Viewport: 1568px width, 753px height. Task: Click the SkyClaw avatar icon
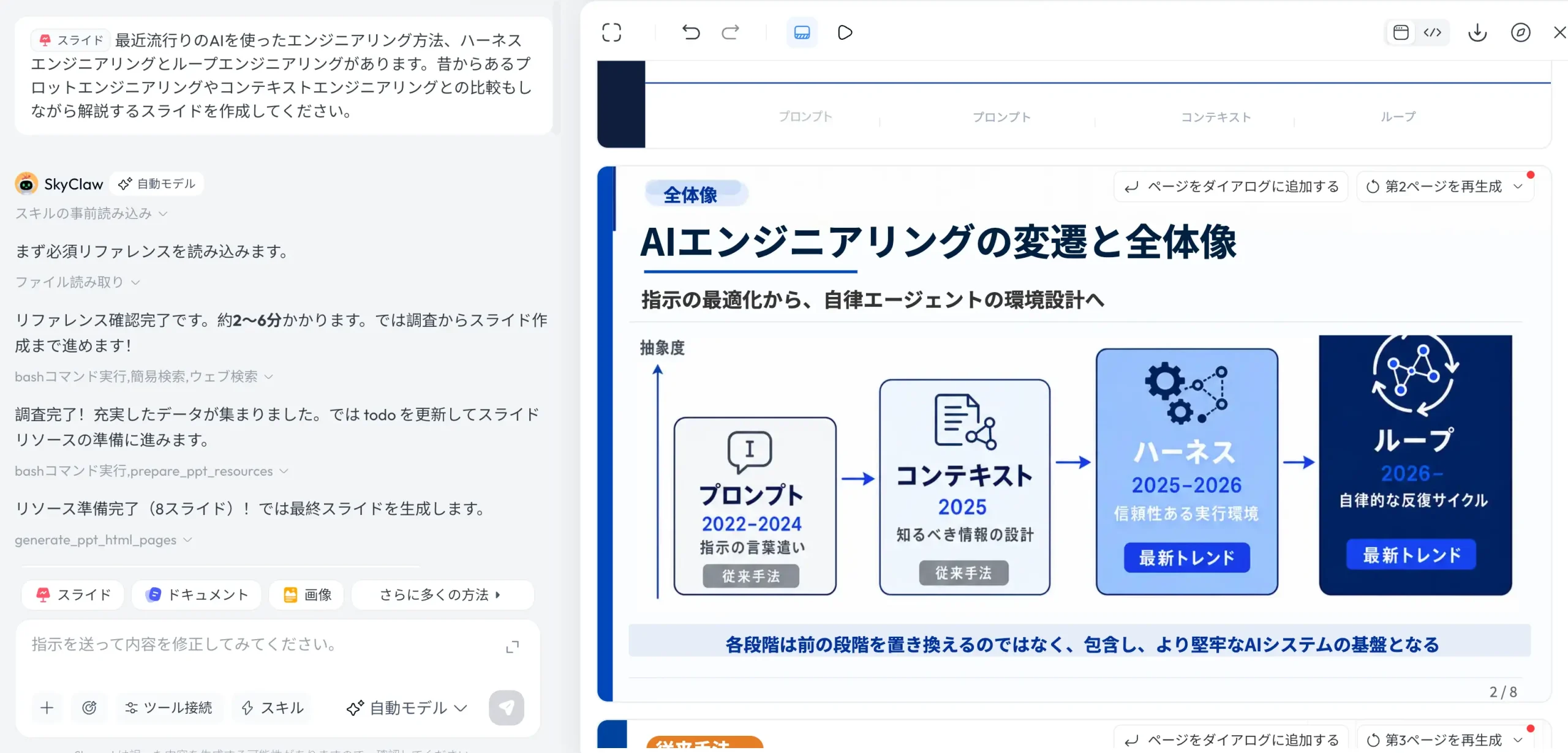coord(26,184)
